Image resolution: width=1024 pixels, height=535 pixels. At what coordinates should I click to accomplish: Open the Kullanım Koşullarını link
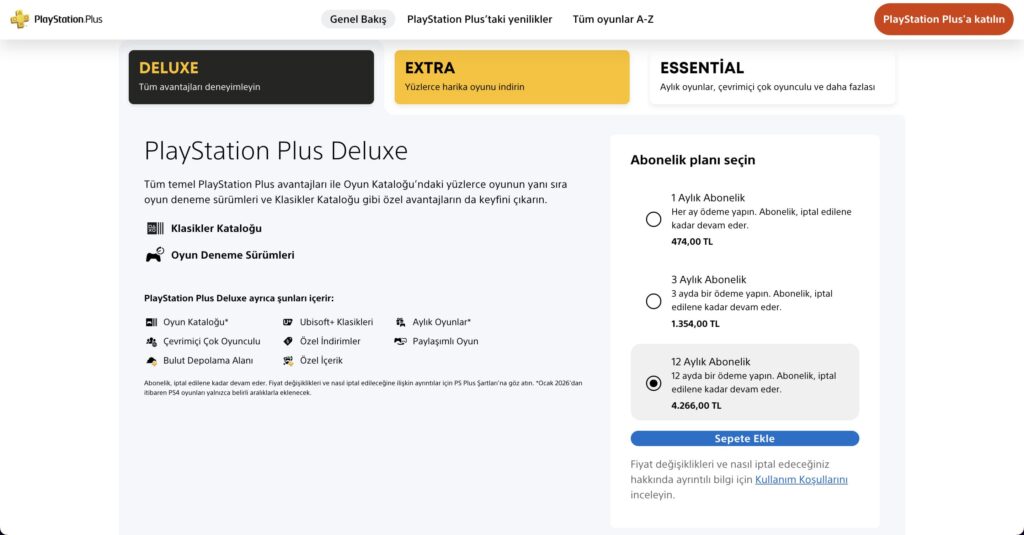click(x=801, y=479)
